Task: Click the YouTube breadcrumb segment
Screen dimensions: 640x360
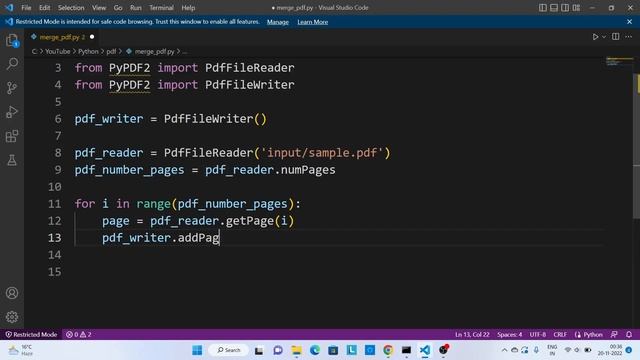Action: 58,51
